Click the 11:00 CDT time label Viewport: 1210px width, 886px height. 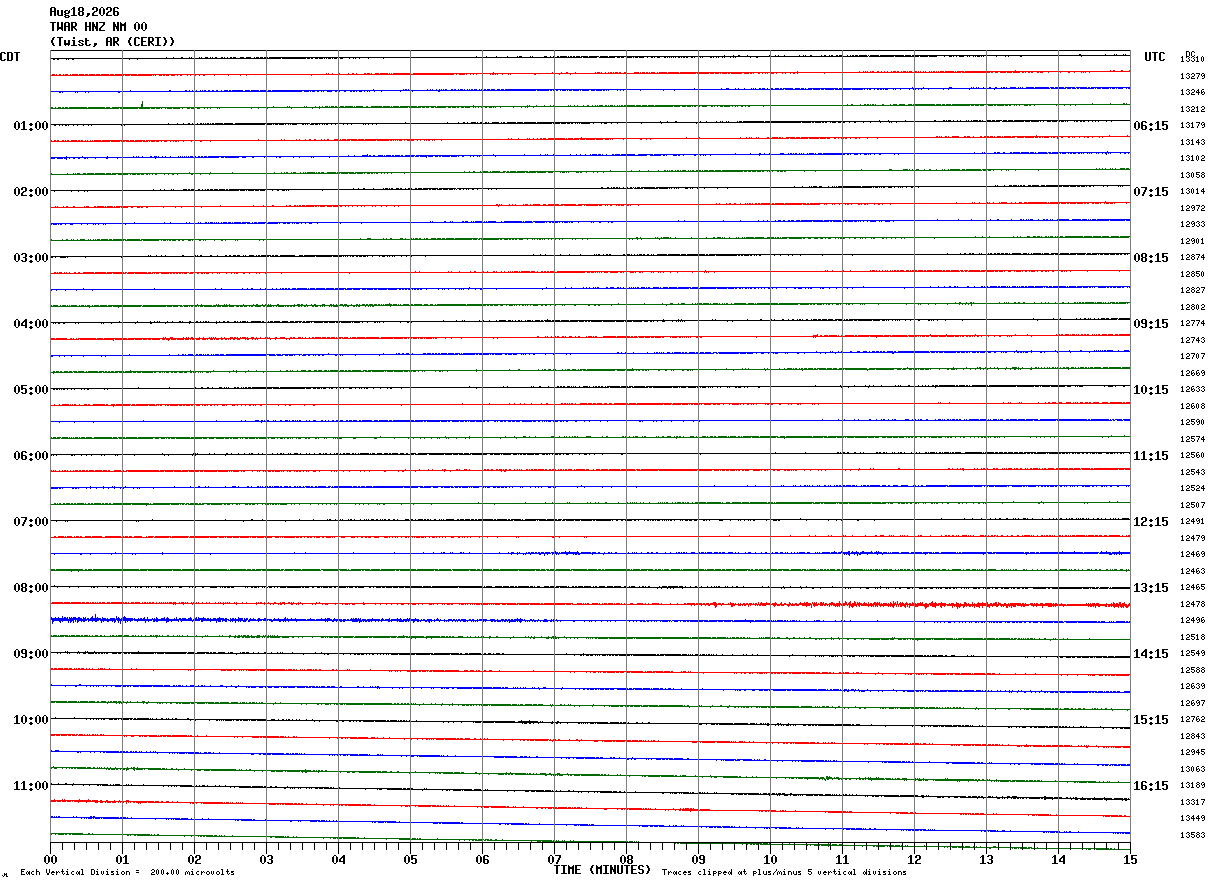point(31,786)
